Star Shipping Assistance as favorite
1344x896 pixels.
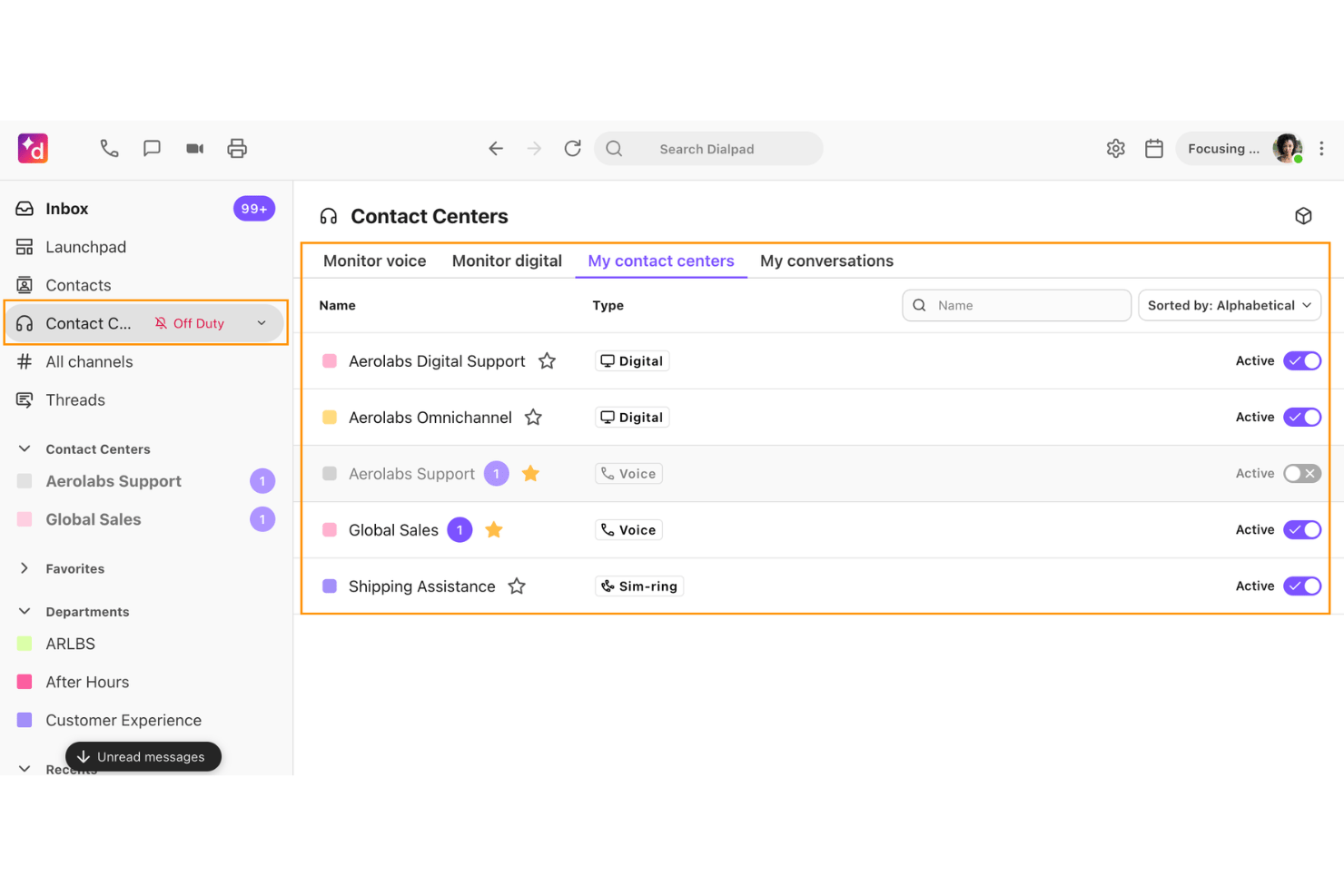517,586
